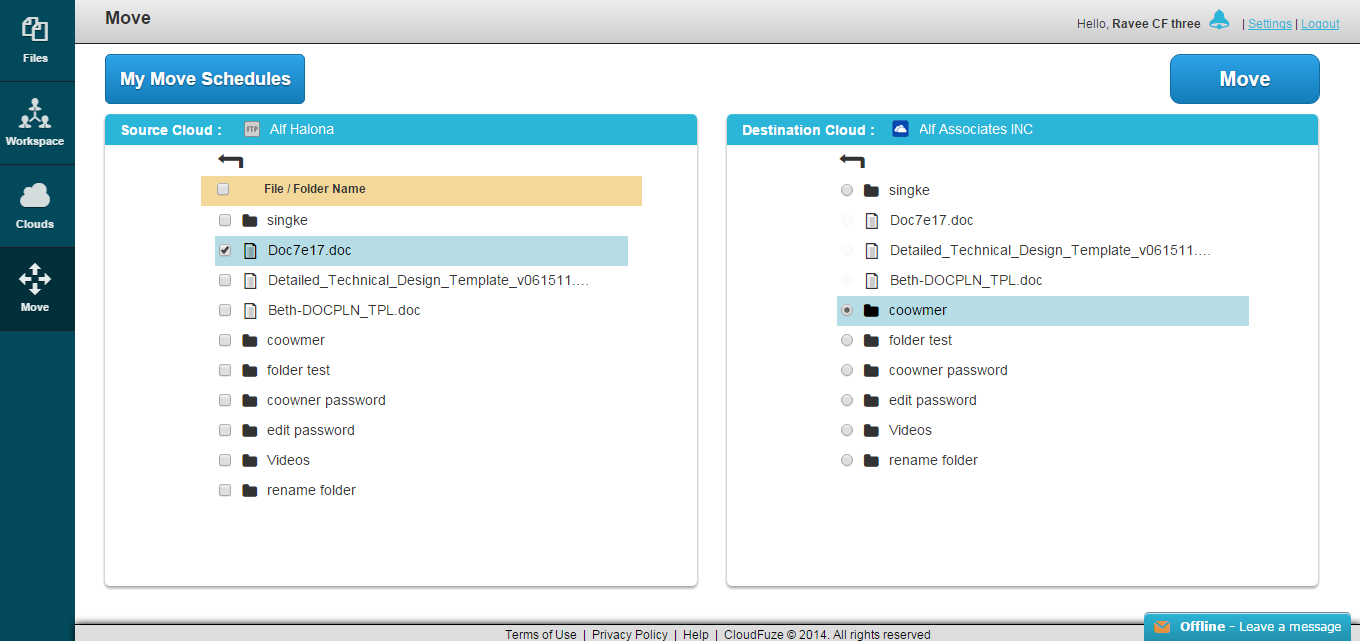Click the cloud icon beside Alf Associates INC
1360x641 pixels.
tap(900, 129)
